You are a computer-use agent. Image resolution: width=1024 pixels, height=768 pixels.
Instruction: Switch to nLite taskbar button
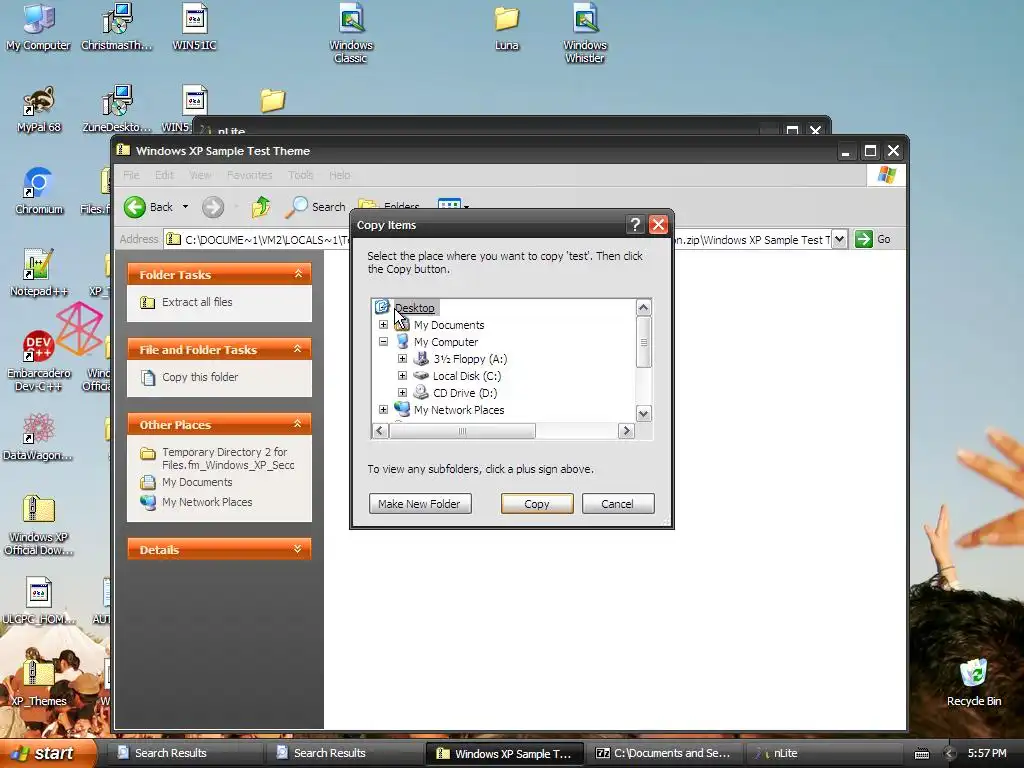tap(823, 753)
